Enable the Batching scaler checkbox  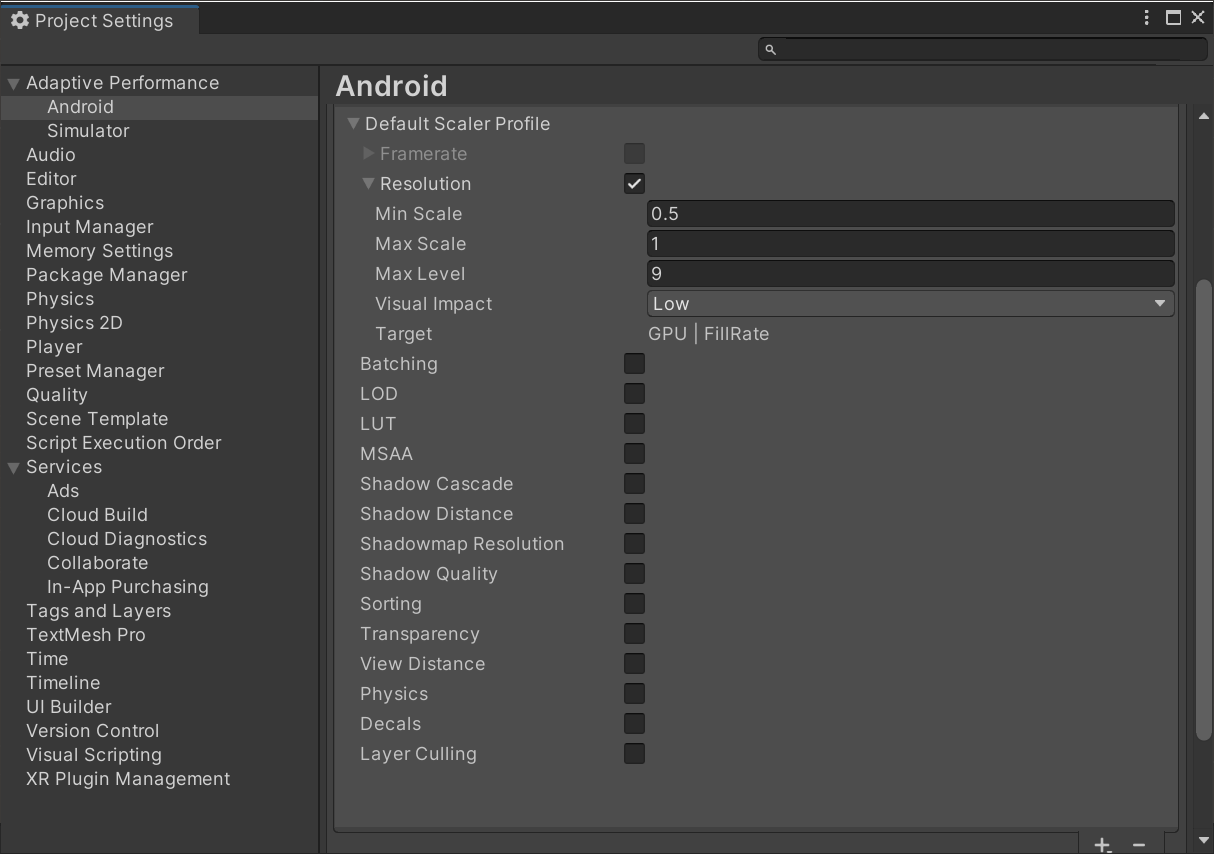point(634,364)
